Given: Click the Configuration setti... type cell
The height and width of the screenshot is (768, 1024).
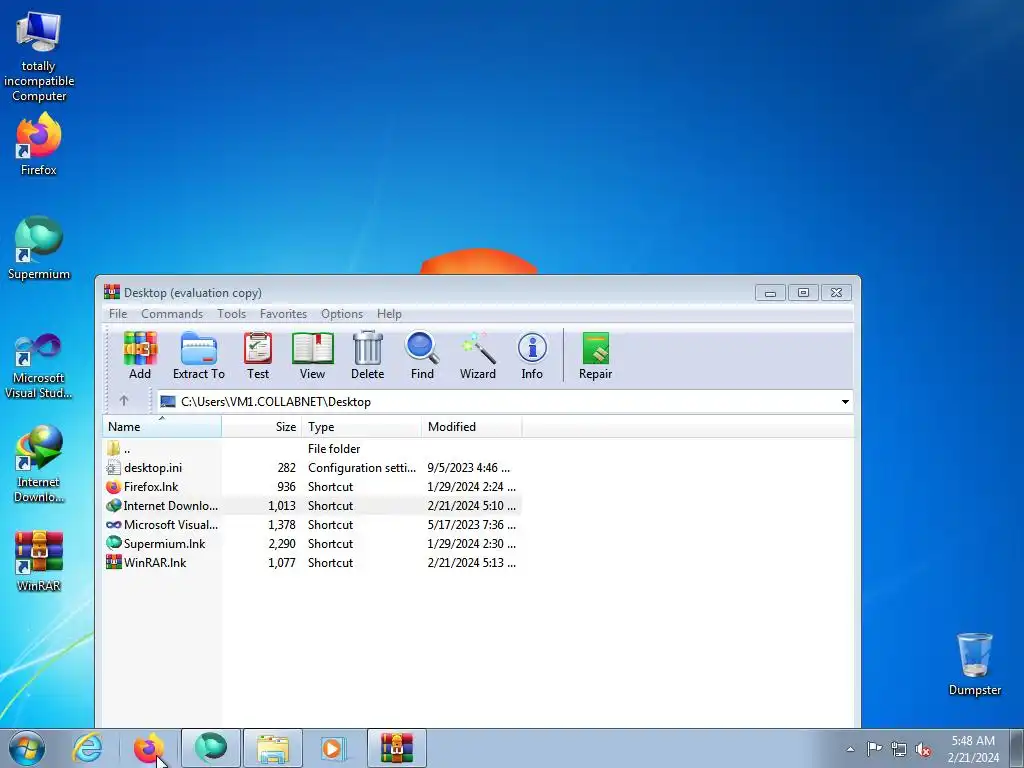Looking at the screenshot, I should tap(362, 468).
